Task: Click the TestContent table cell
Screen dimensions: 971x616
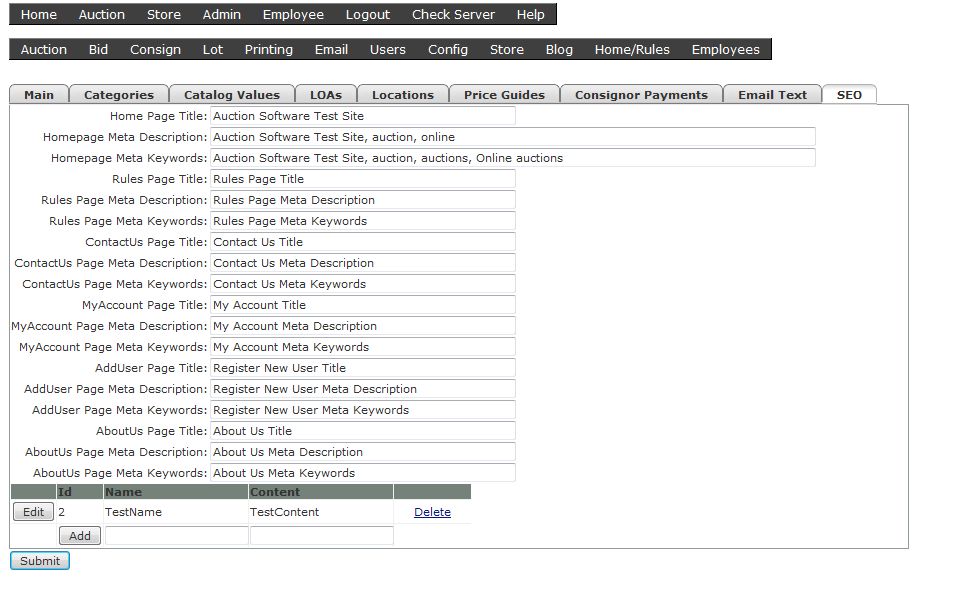Action: point(321,512)
